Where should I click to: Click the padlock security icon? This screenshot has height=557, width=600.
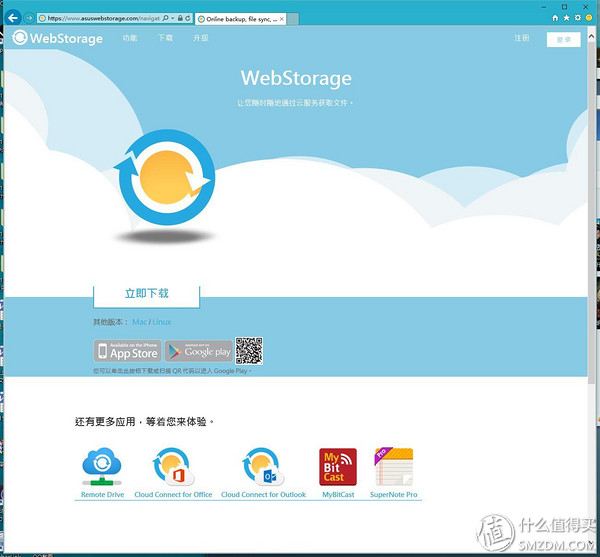pyautogui.click(x=180, y=18)
